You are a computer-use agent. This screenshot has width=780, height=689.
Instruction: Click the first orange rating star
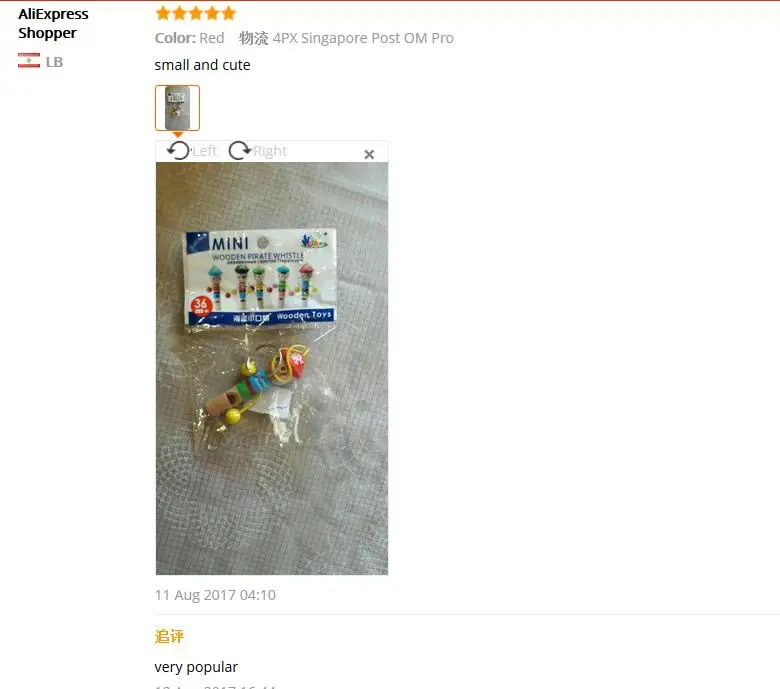(163, 13)
